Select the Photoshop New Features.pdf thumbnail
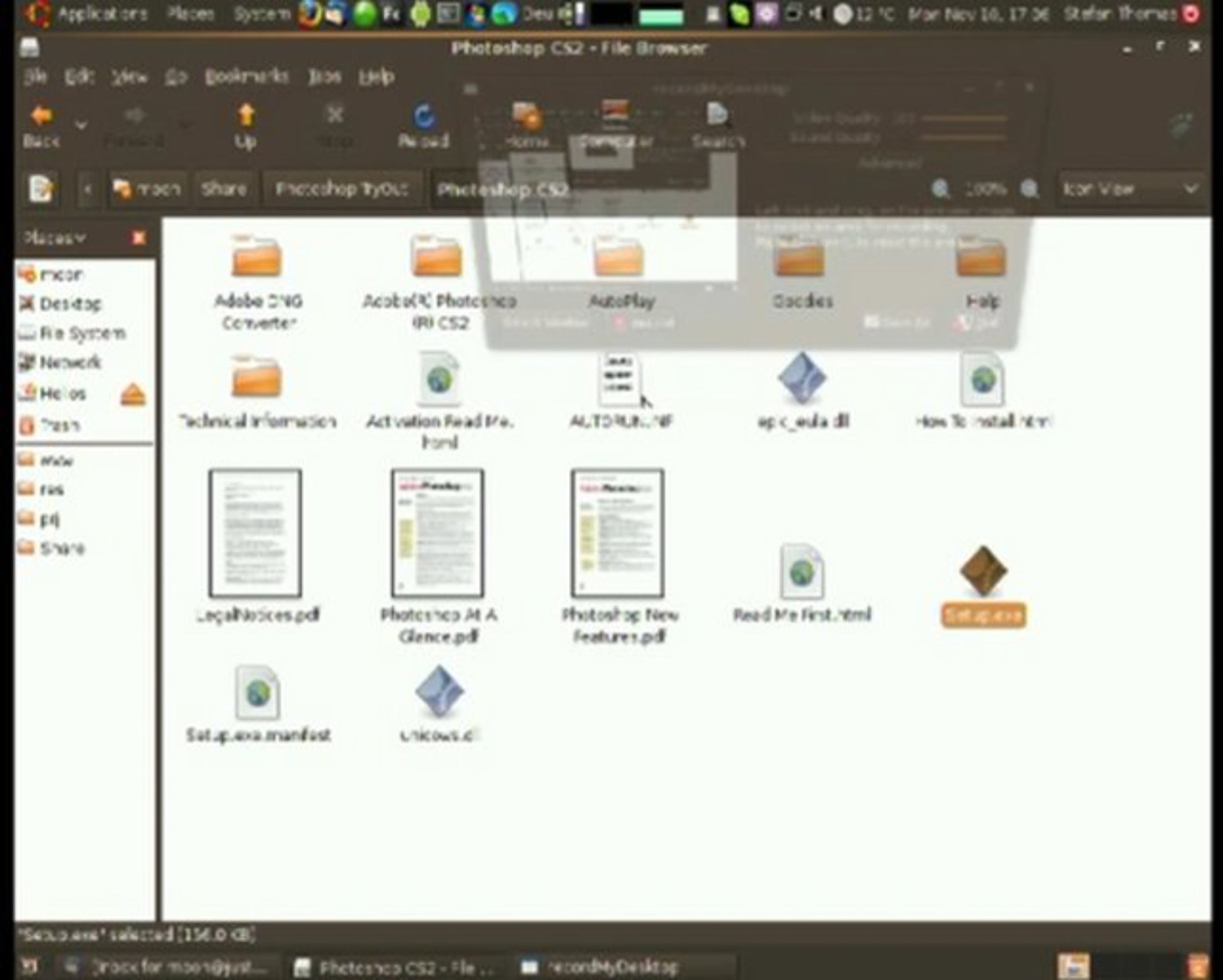Screen dimensions: 1223x980 click(618, 533)
